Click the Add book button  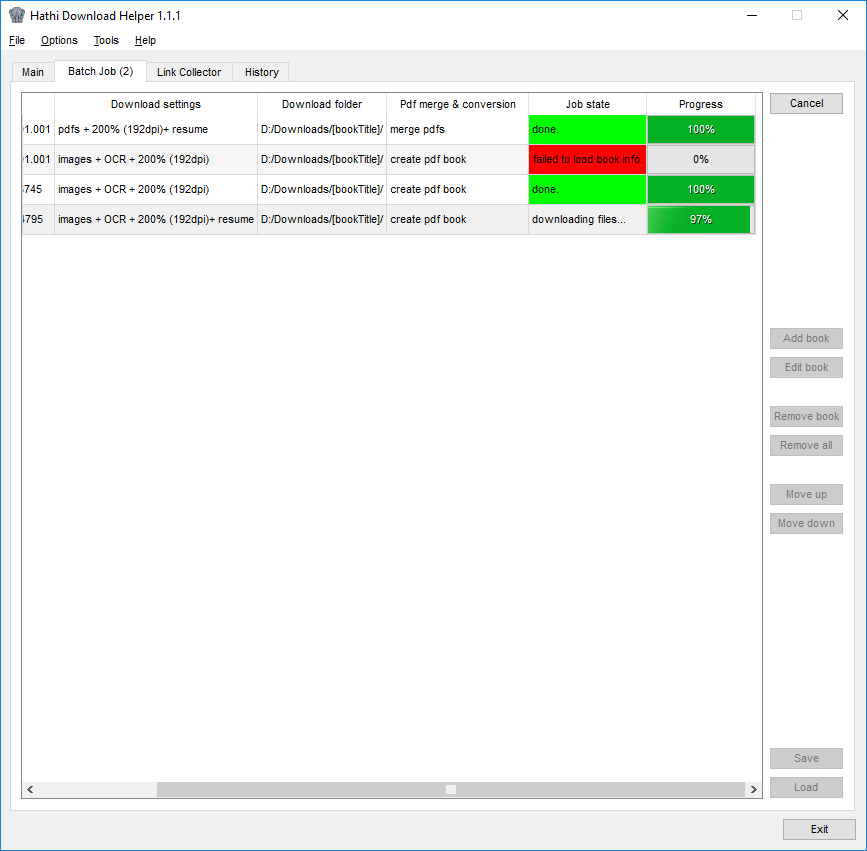click(806, 338)
